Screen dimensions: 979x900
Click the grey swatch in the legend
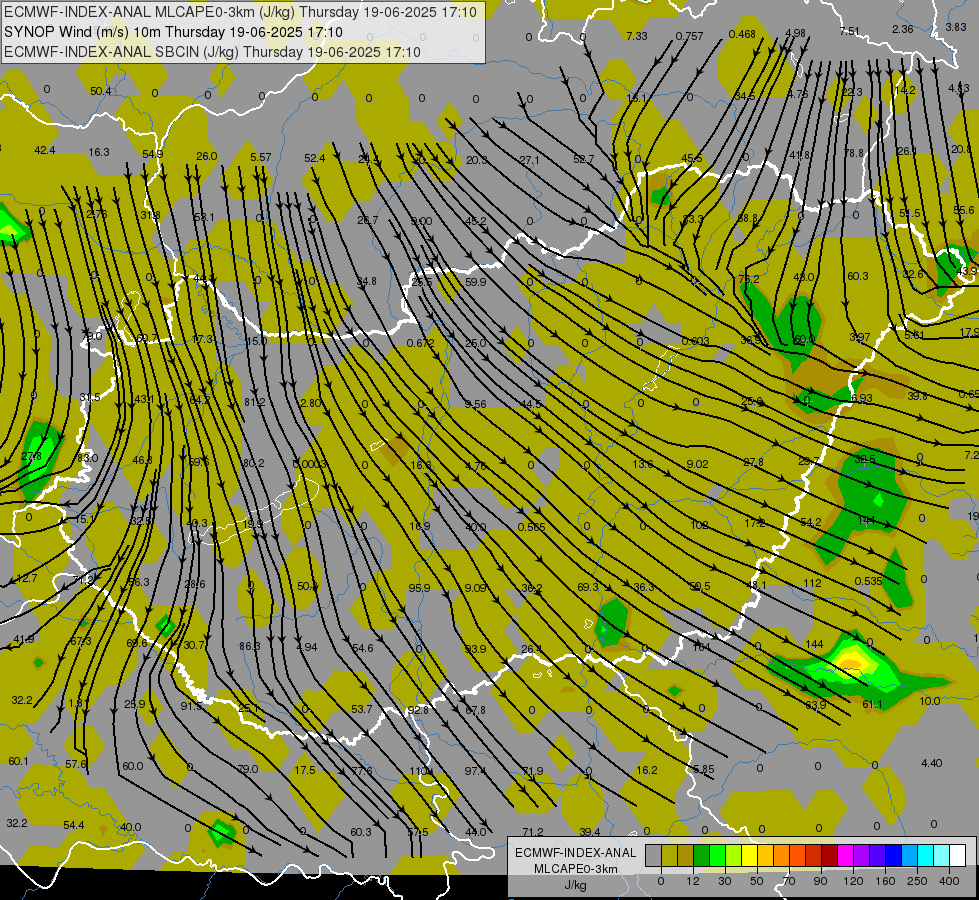click(x=654, y=856)
